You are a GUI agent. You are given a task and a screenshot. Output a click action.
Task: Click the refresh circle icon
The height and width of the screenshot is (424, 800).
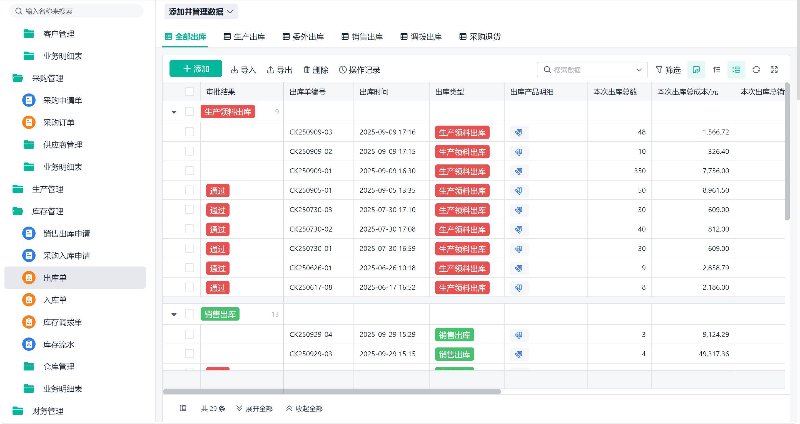756,69
